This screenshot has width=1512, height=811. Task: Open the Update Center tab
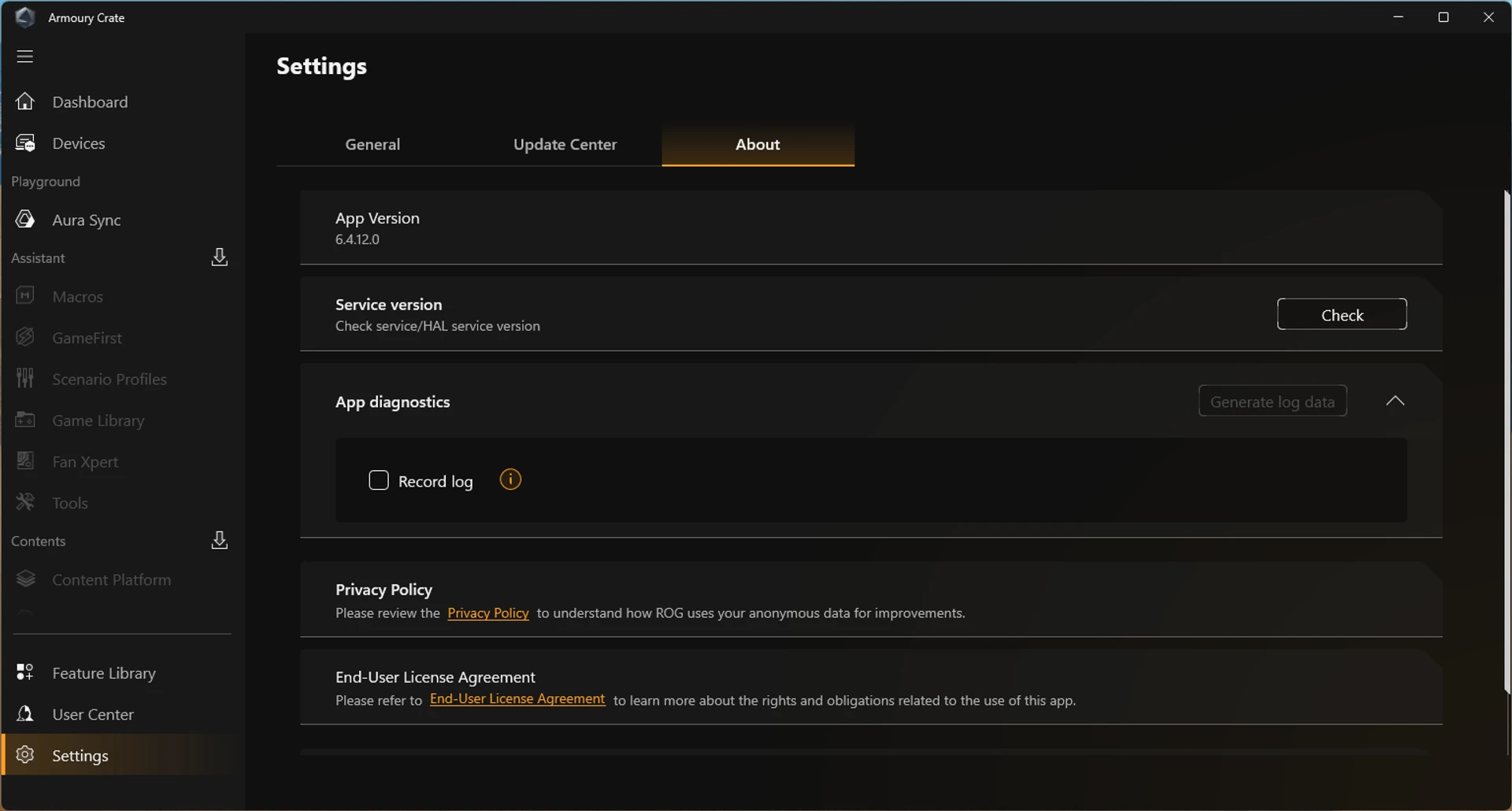565,144
